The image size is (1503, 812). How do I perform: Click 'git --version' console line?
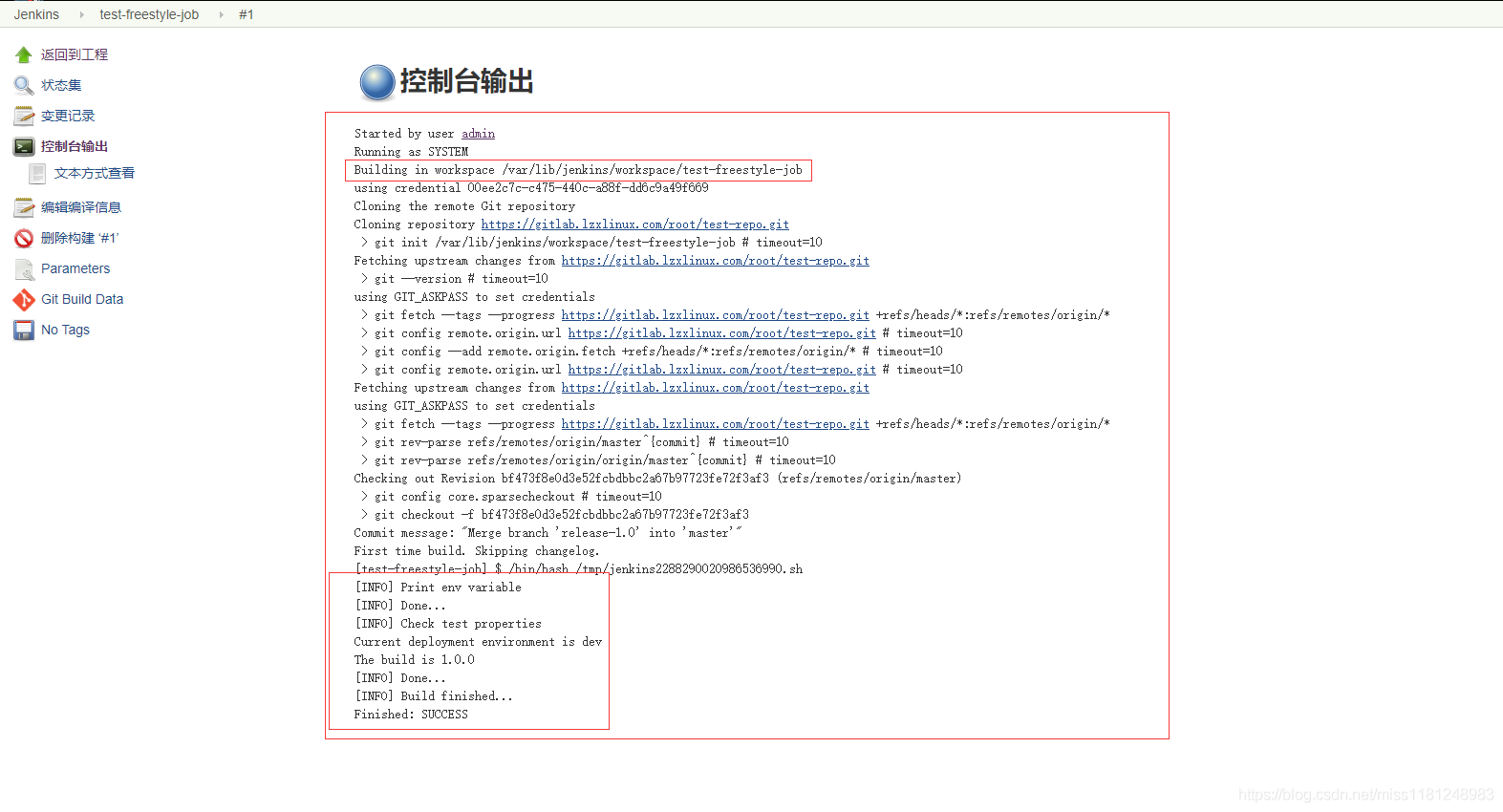(x=455, y=279)
